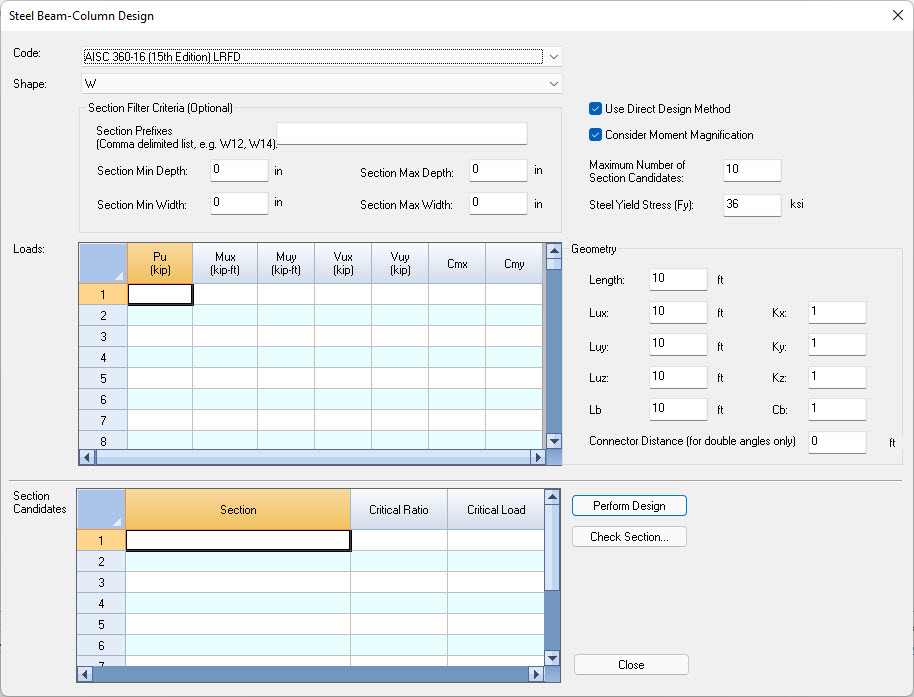Viewport: 914px width, 697px height.
Task: Click the Luz input field
Action: pyautogui.click(x=678, y=377)
